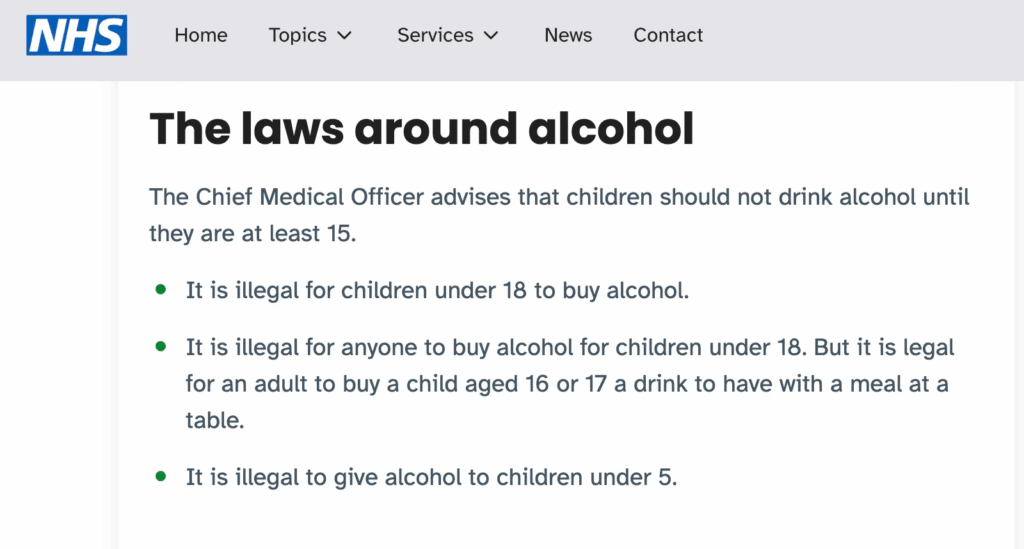Screen dimensions: 1024x549
Task: Click the heading "The laws around alcohol"
Action: point(421,129)
